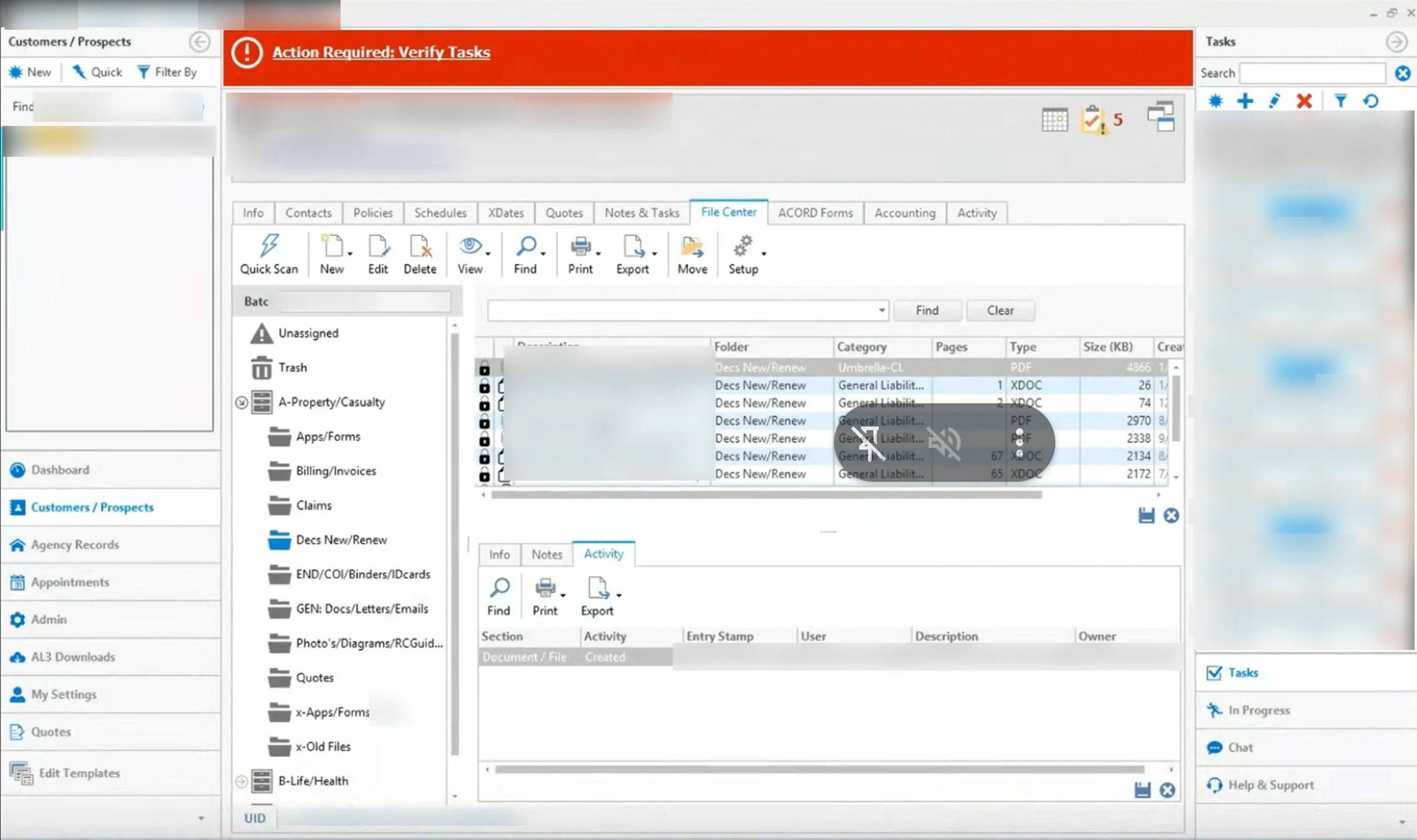Click the filter funnel icon in Tasks toolbar

point(1340,101)
